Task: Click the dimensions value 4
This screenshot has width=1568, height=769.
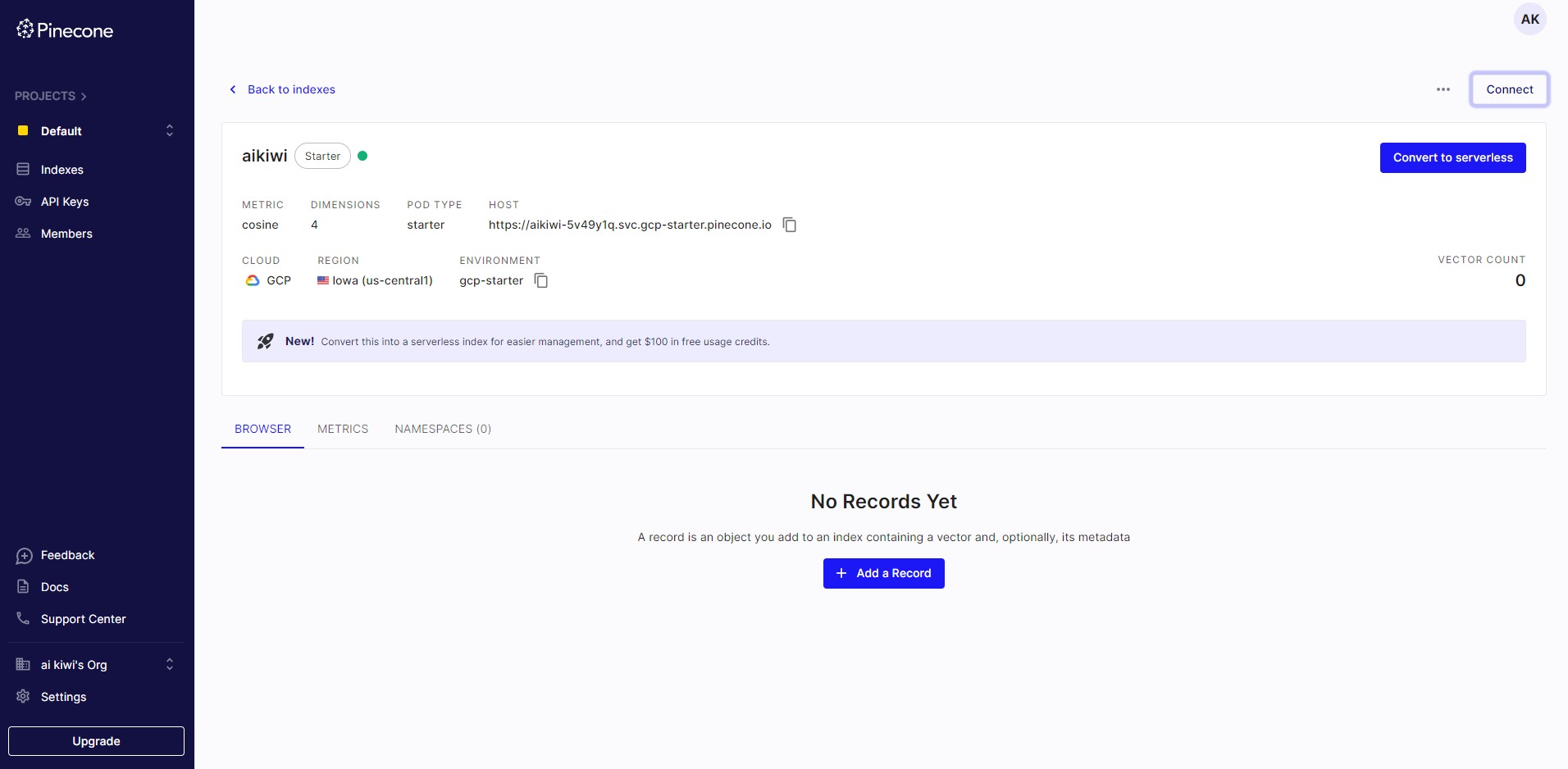Action: click(x=314, y=225)
